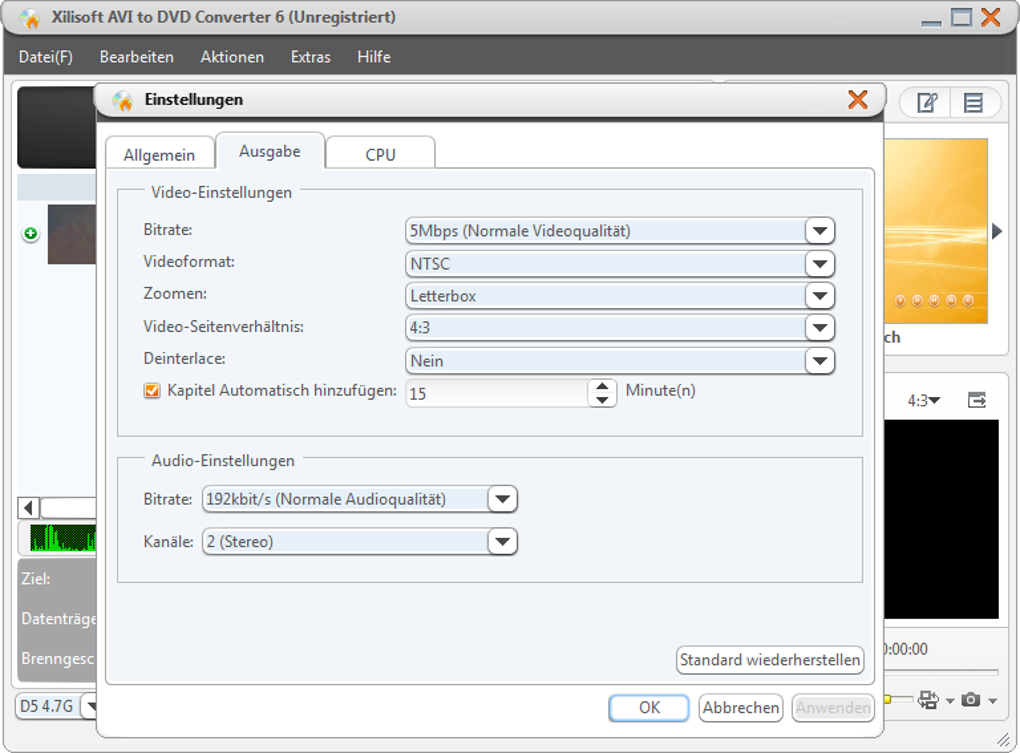Click the snapshot camera icon

(x=971, y=700)
